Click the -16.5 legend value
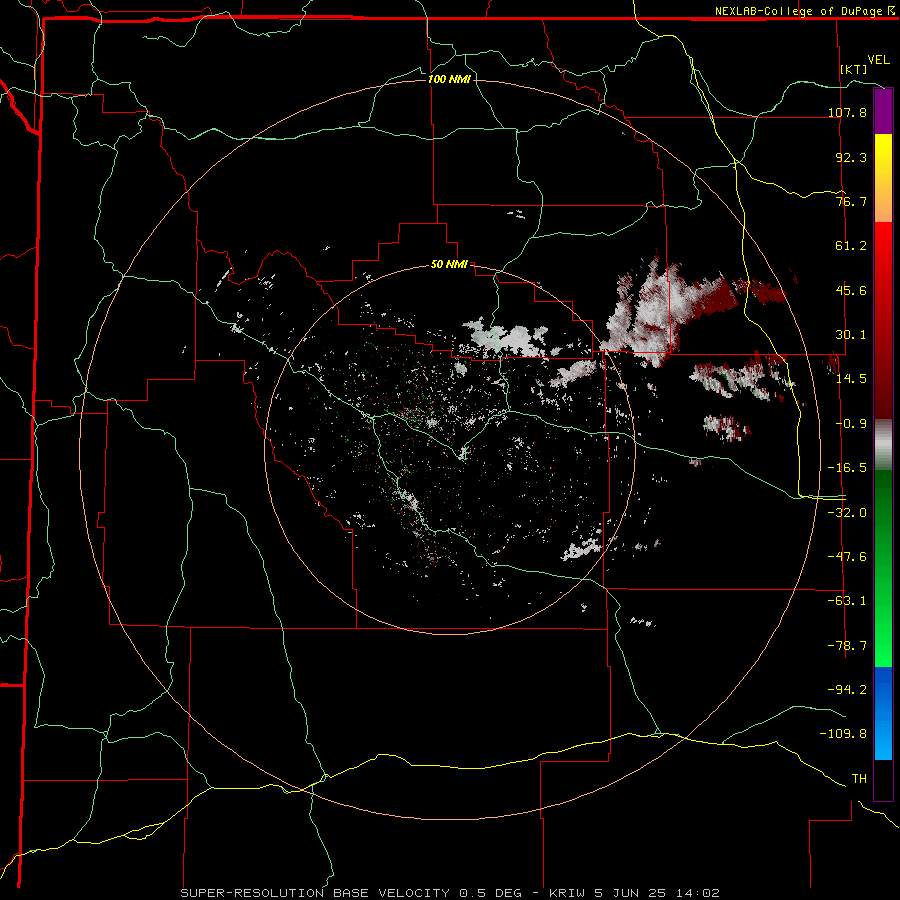The width and height of the screenshot is (900, 900). tap(847, 468)
